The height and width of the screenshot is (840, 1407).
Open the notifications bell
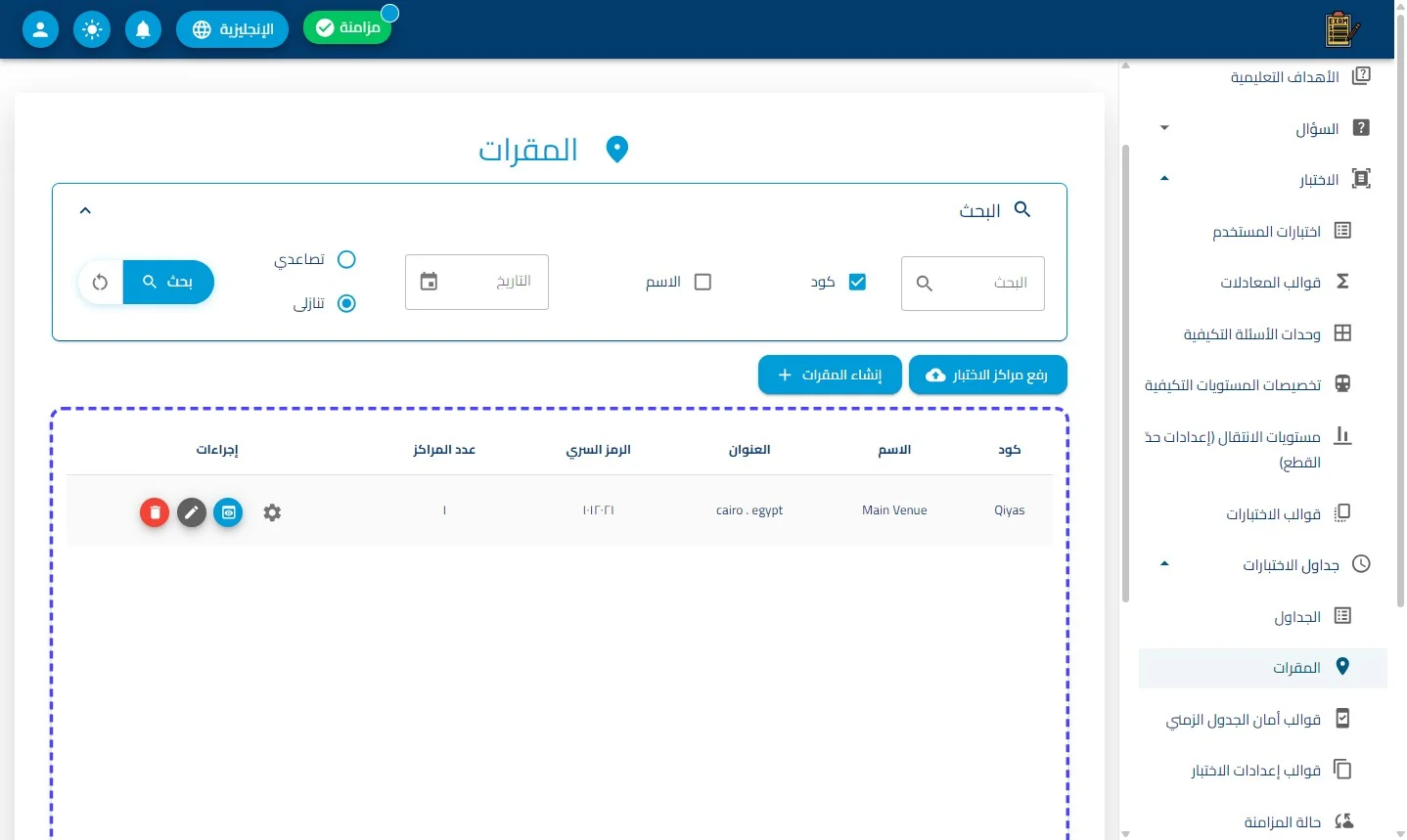pyautogui.click(x=143, y=29)
